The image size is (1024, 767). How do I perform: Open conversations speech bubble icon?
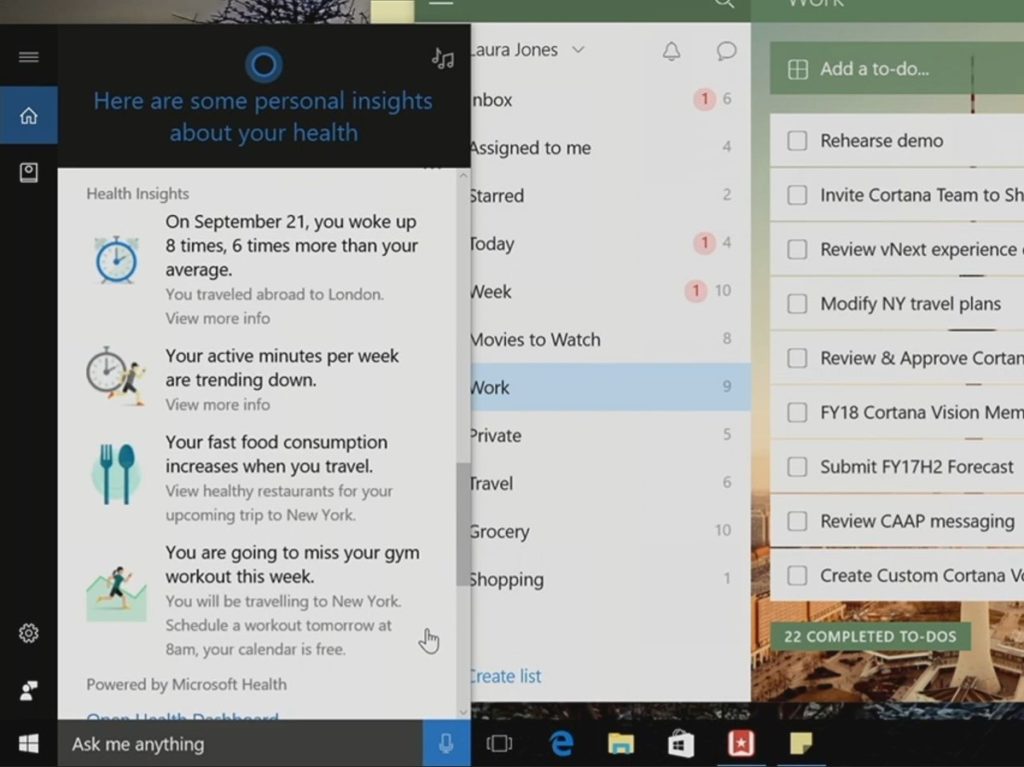(x=727, y=51)
